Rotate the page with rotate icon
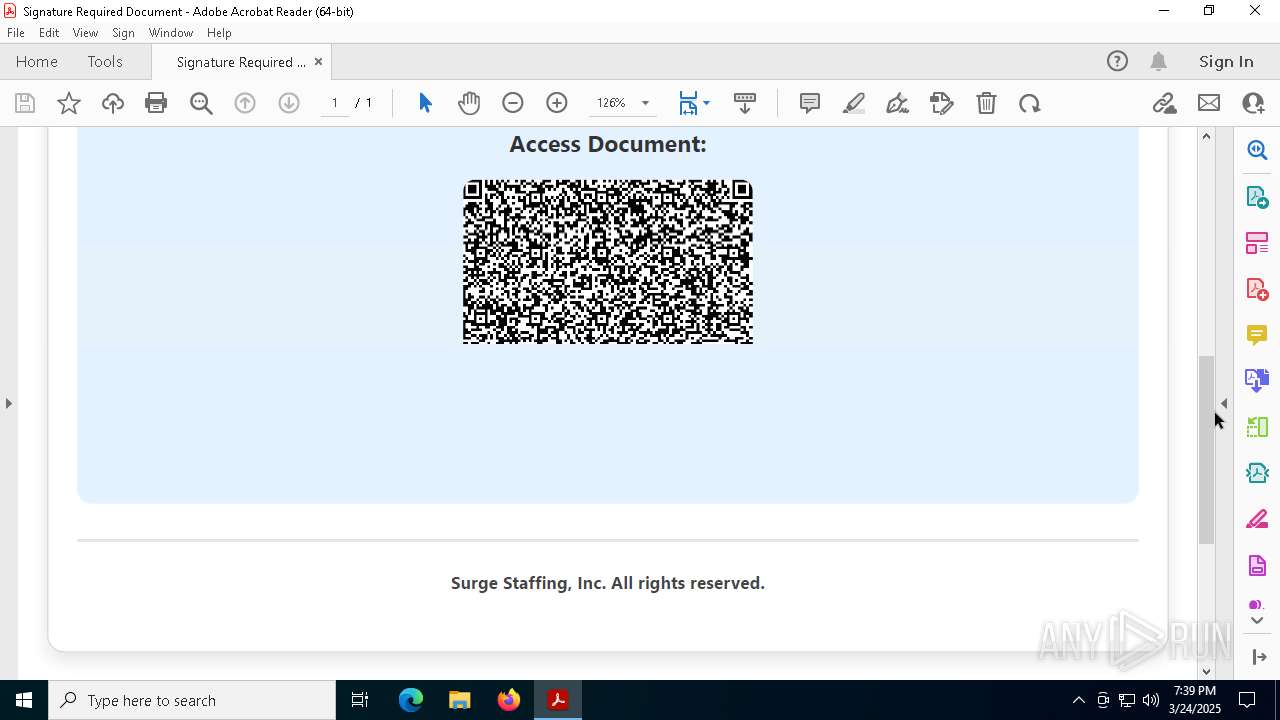 (1030, 103)
